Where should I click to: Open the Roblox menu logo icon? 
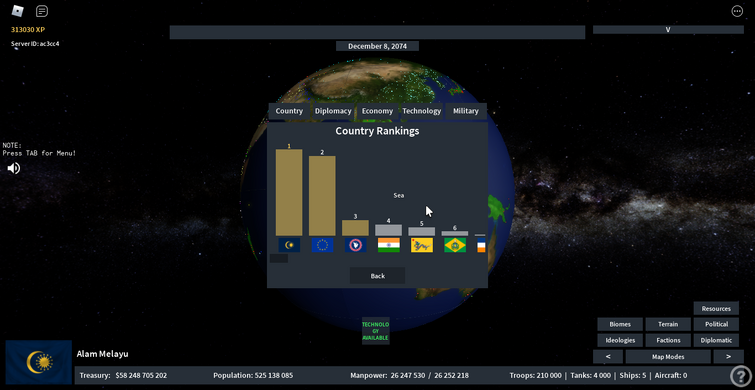(x=17, y=10)
